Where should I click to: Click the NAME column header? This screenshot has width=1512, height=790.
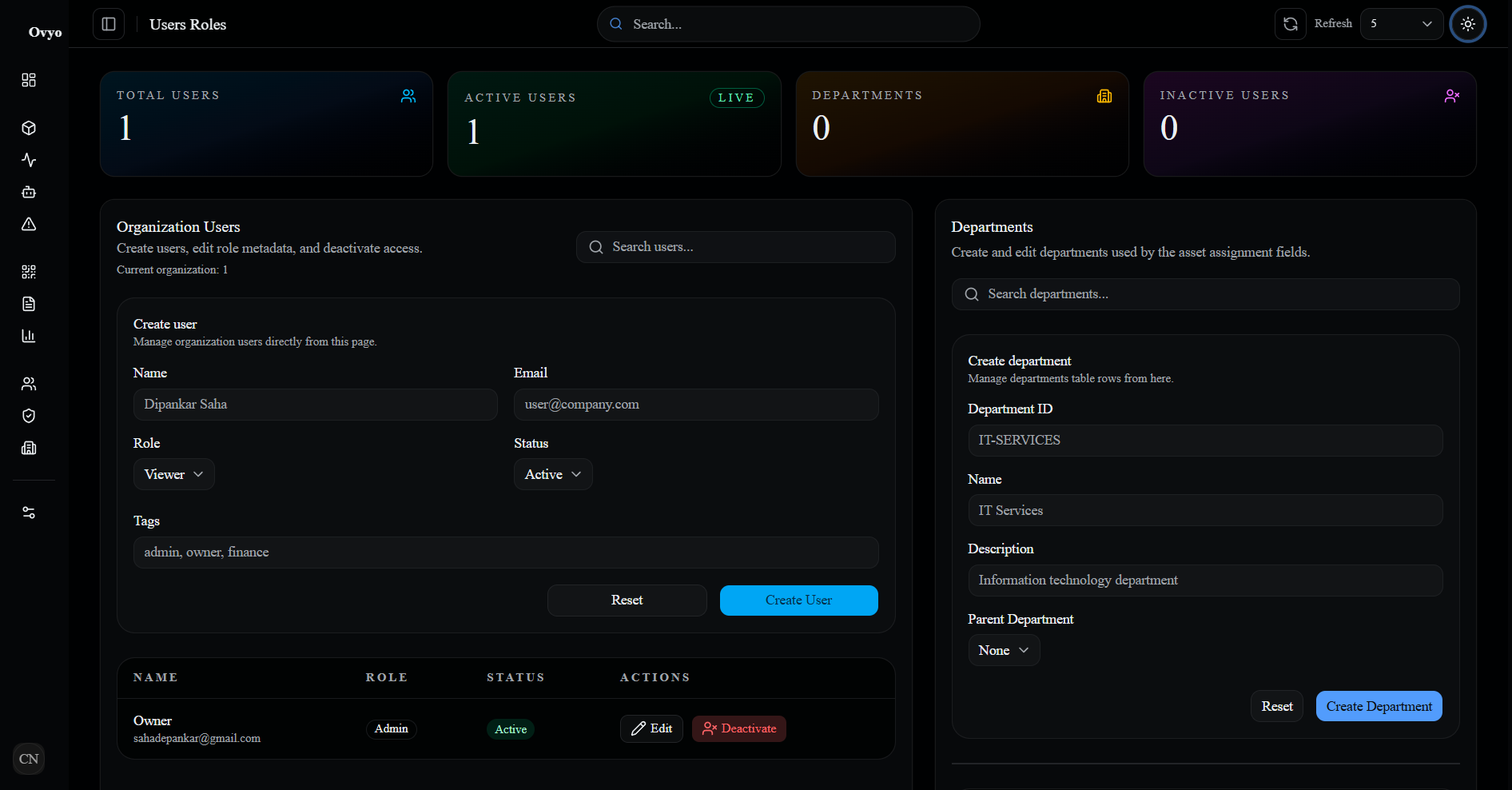[x=156, y=677]
